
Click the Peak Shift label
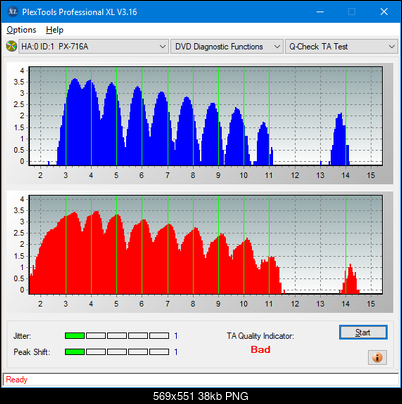pyautogui.click(x=32, y=352)
